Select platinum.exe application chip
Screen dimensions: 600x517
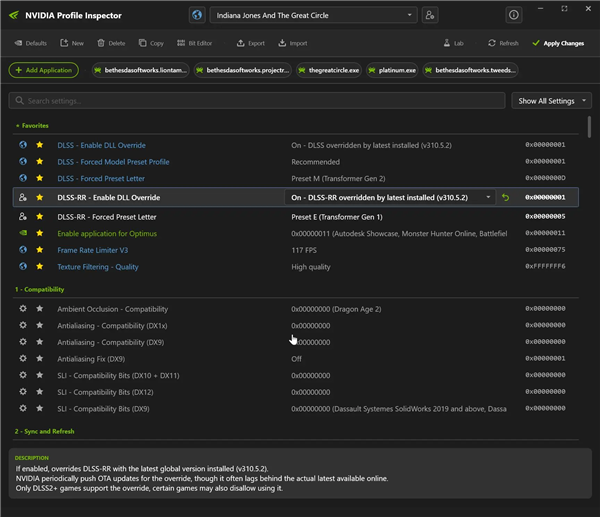[392, 70]
